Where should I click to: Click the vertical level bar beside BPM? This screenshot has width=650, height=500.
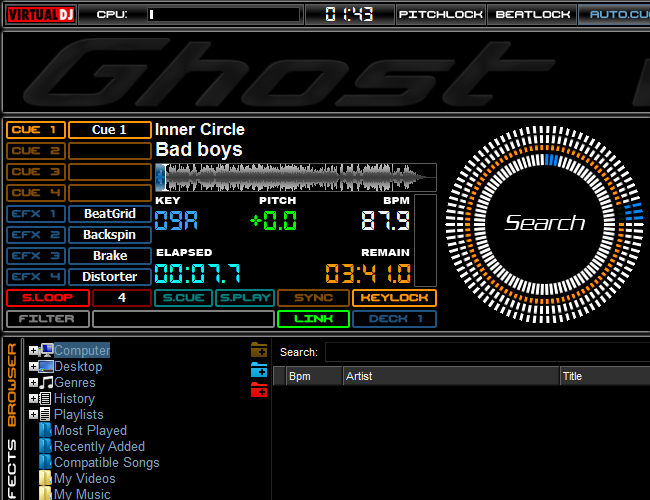425,240
